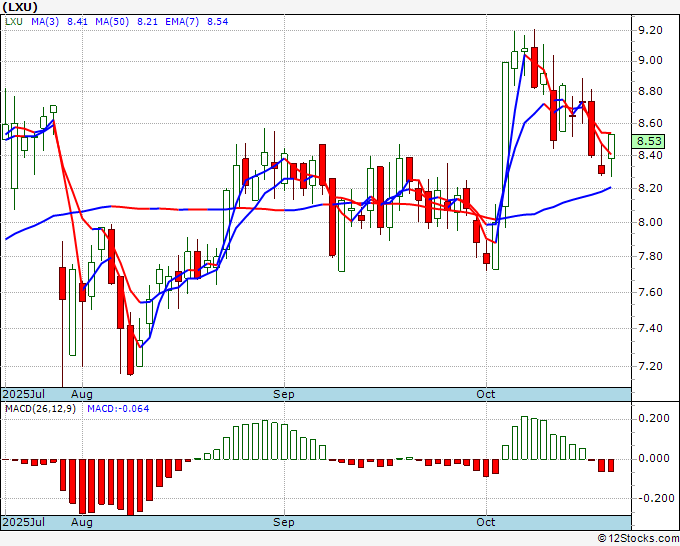This screenshot has width=680, height=546.
Task: Click the MA(50) value 8.21
Action: 147,21
